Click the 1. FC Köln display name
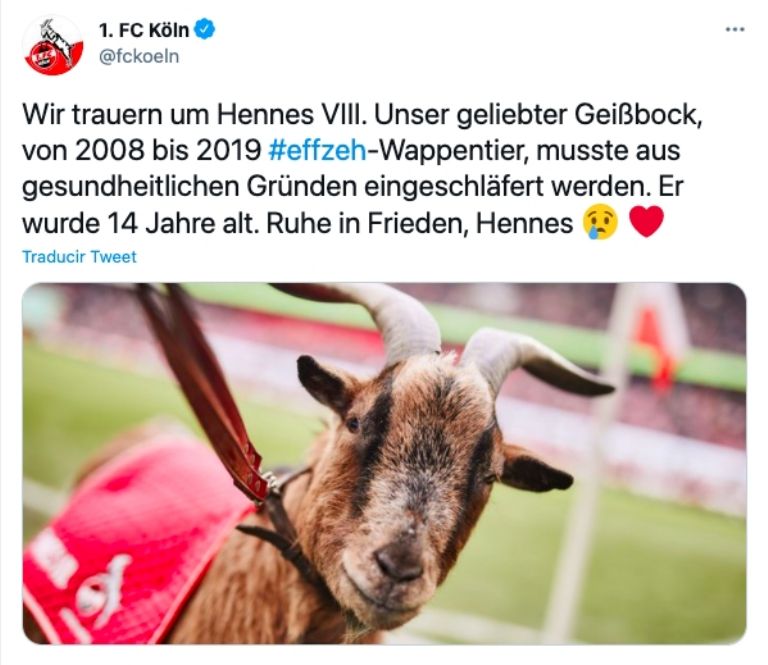The height and width of the screenshot is (665, 768). point(144,30)
